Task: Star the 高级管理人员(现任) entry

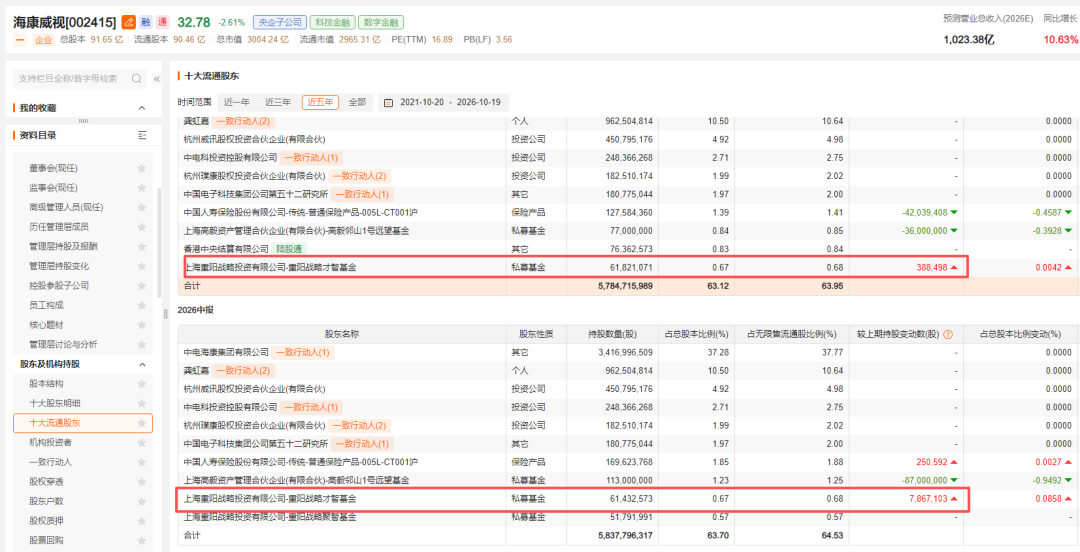Action: click(x=142, y=207)
